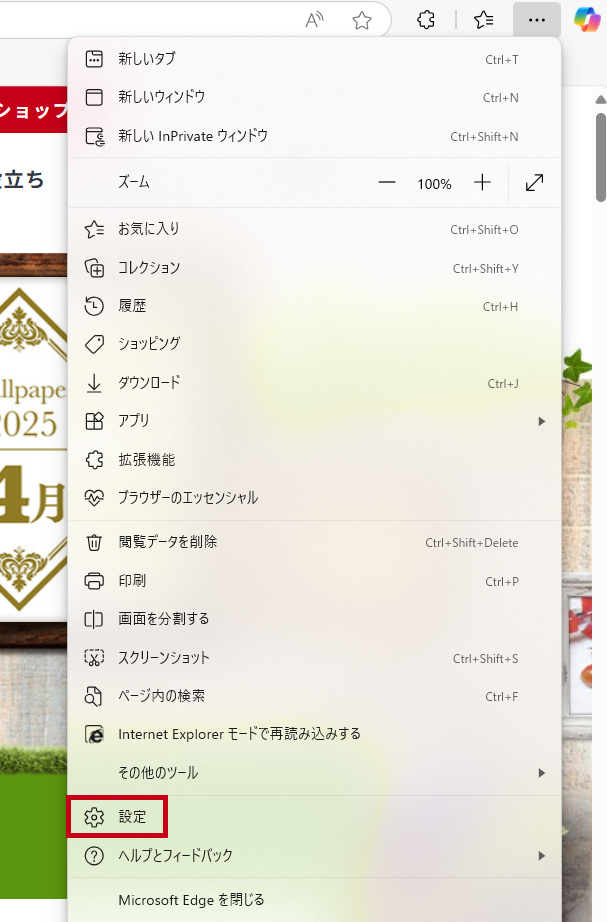Screen dimensions: 607x922
Task: Click the 履歴 clock icon
Action: [x=94, y=306]
